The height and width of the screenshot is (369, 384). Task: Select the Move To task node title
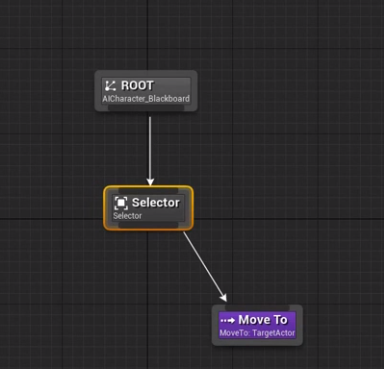click(x=263, y=320)
